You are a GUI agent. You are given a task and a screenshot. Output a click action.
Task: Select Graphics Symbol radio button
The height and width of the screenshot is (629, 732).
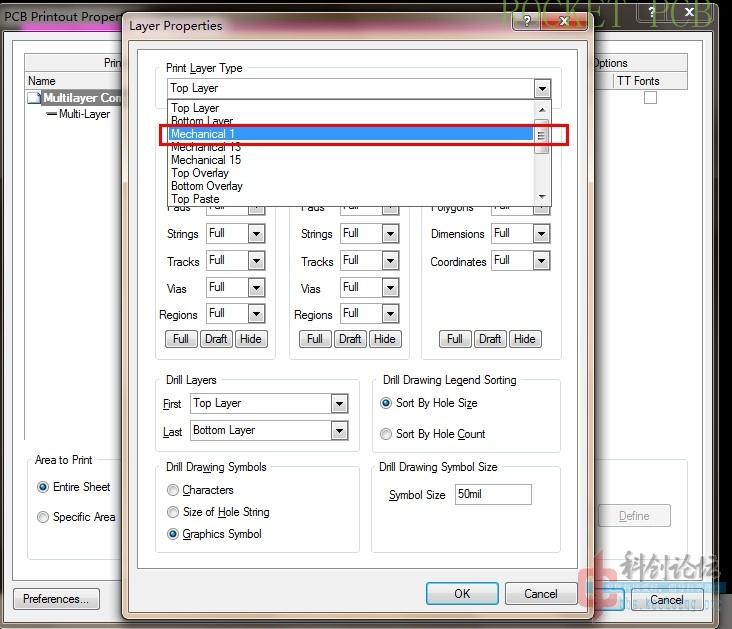[x=173, y=534]
